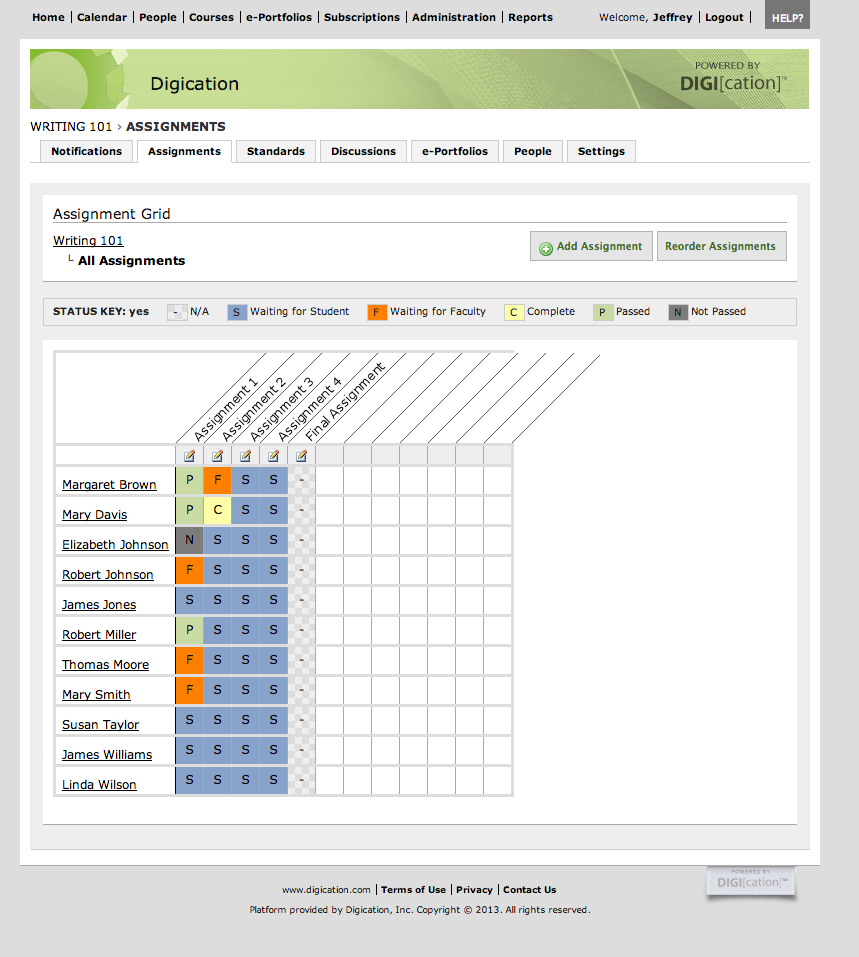The height and width of the screenshot is (957, 859).
Task: Select Calendar in the top navigation
Action: 100,16
